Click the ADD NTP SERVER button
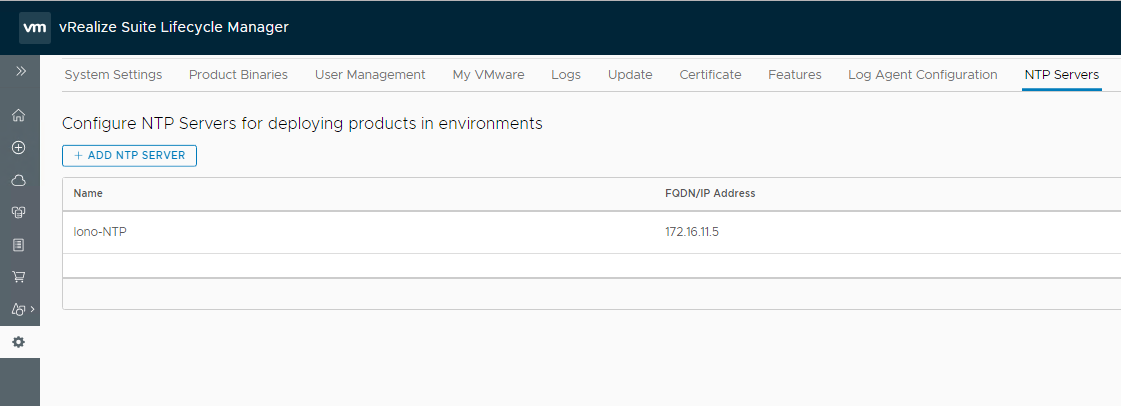 pyautogui.click(x=130, y=156)
